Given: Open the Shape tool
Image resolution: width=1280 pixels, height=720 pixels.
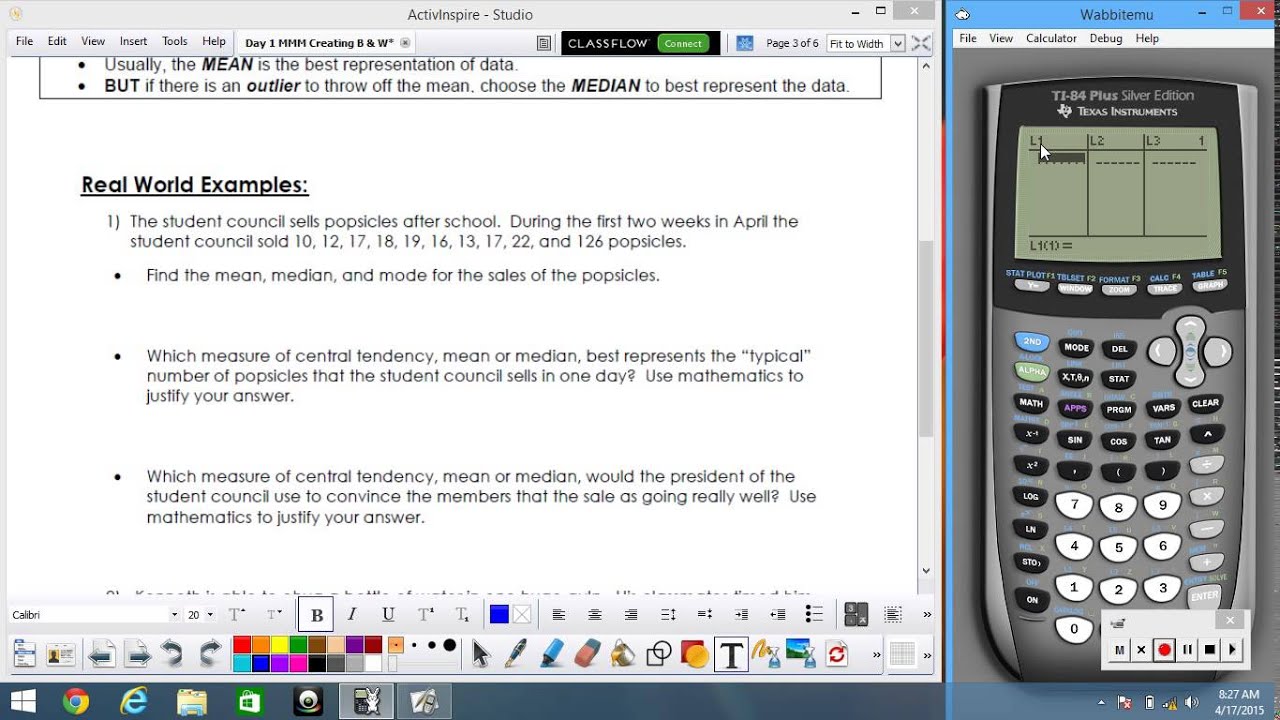Looking at the screenshot, I should pos(659,655).
